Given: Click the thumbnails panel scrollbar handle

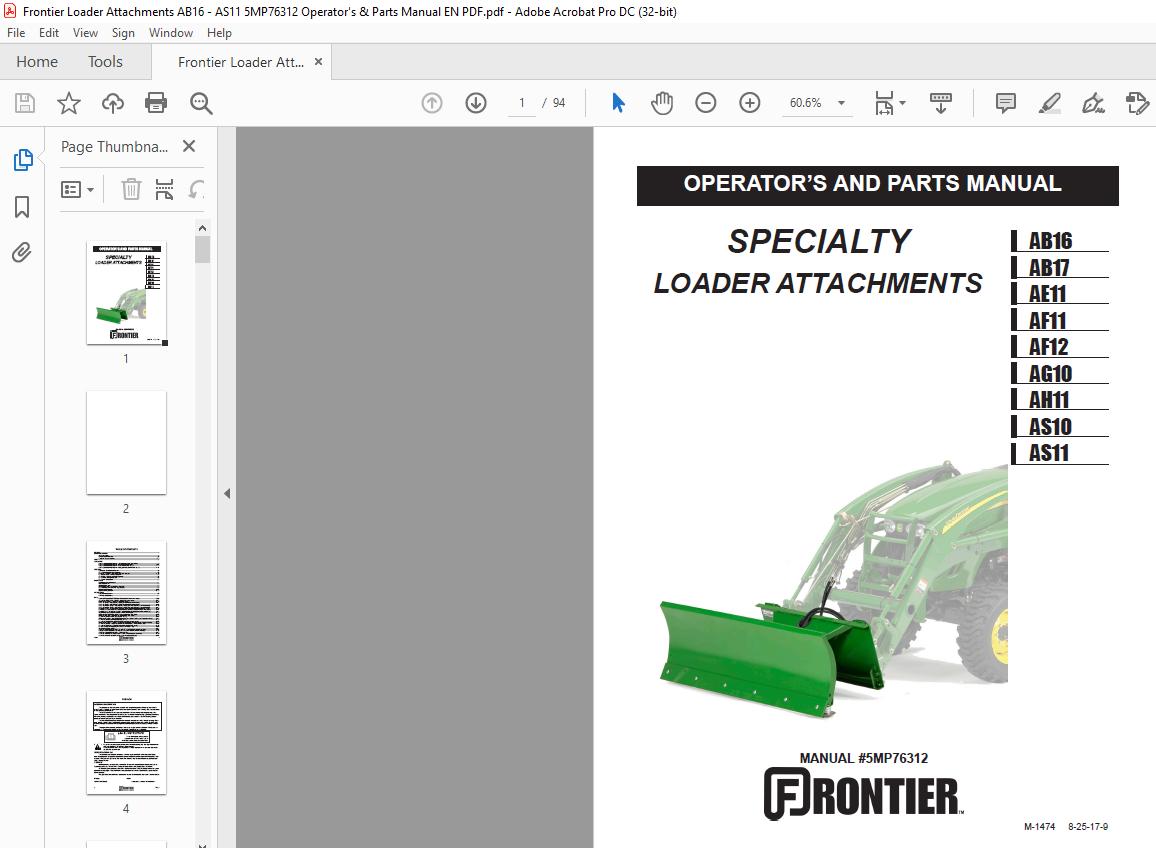Looking at the screenshot, I should [x=202, y=249].
